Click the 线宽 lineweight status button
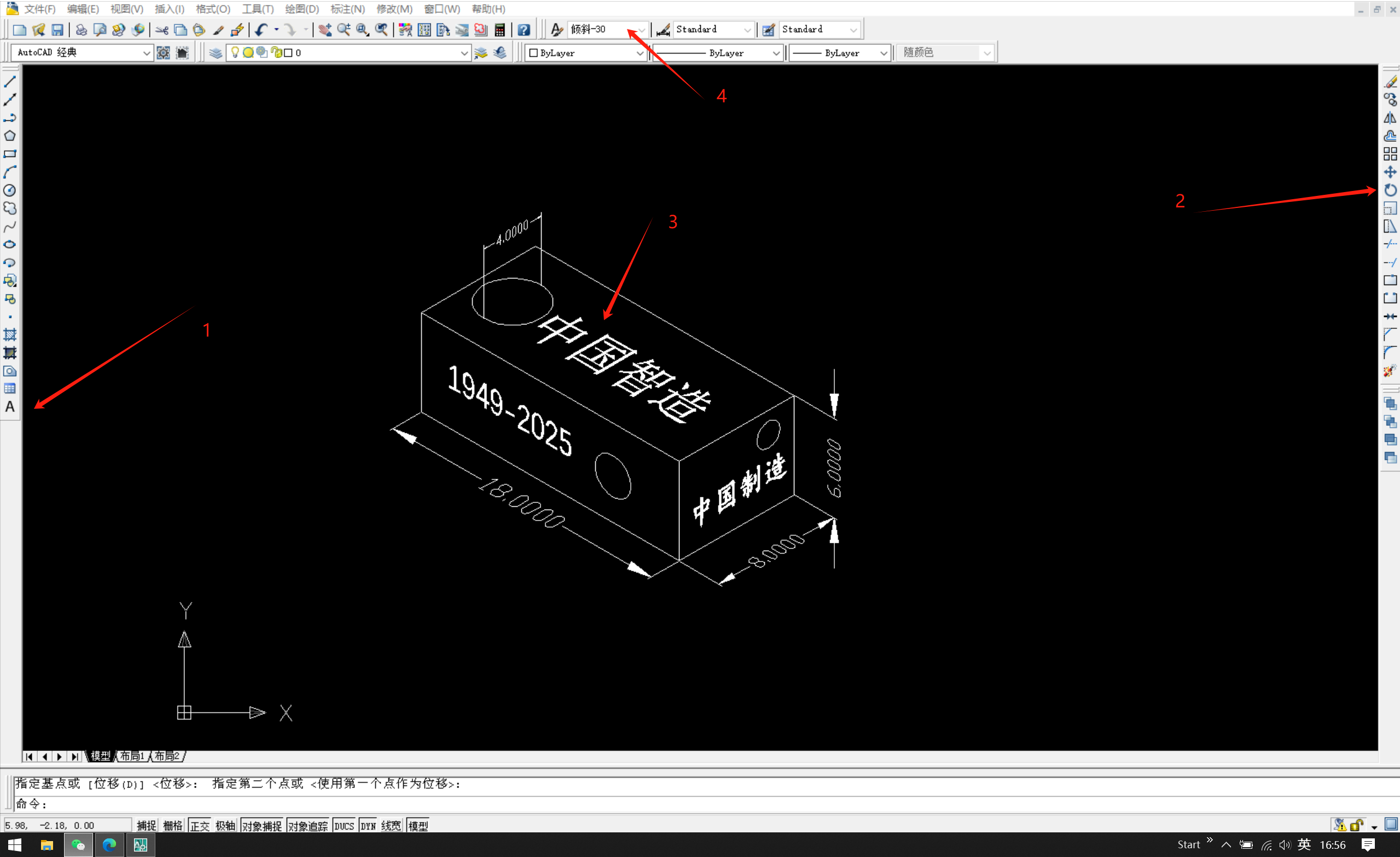 [390, 826]
